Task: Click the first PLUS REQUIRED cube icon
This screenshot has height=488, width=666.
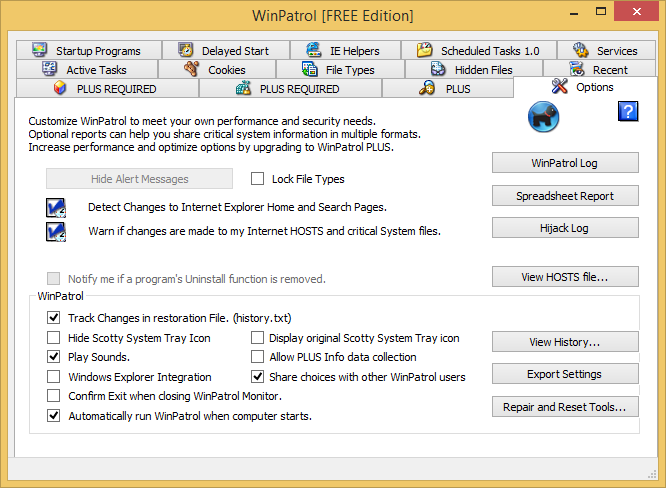Action: tap(60, 88)
